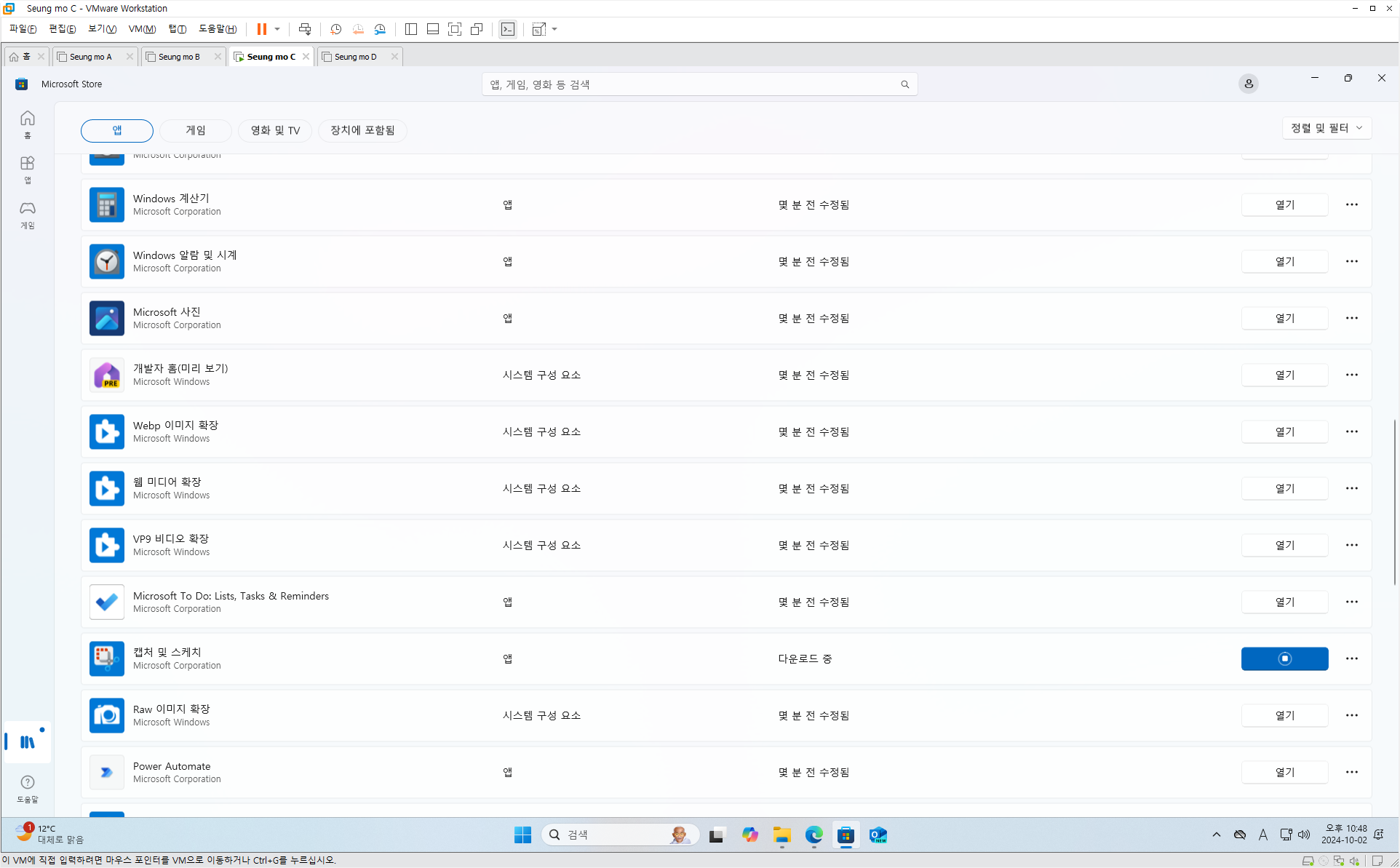Expand the 정렬 및 필터 dropdown
Viewport: 1400px width, 868px height.
[1326, 128]
